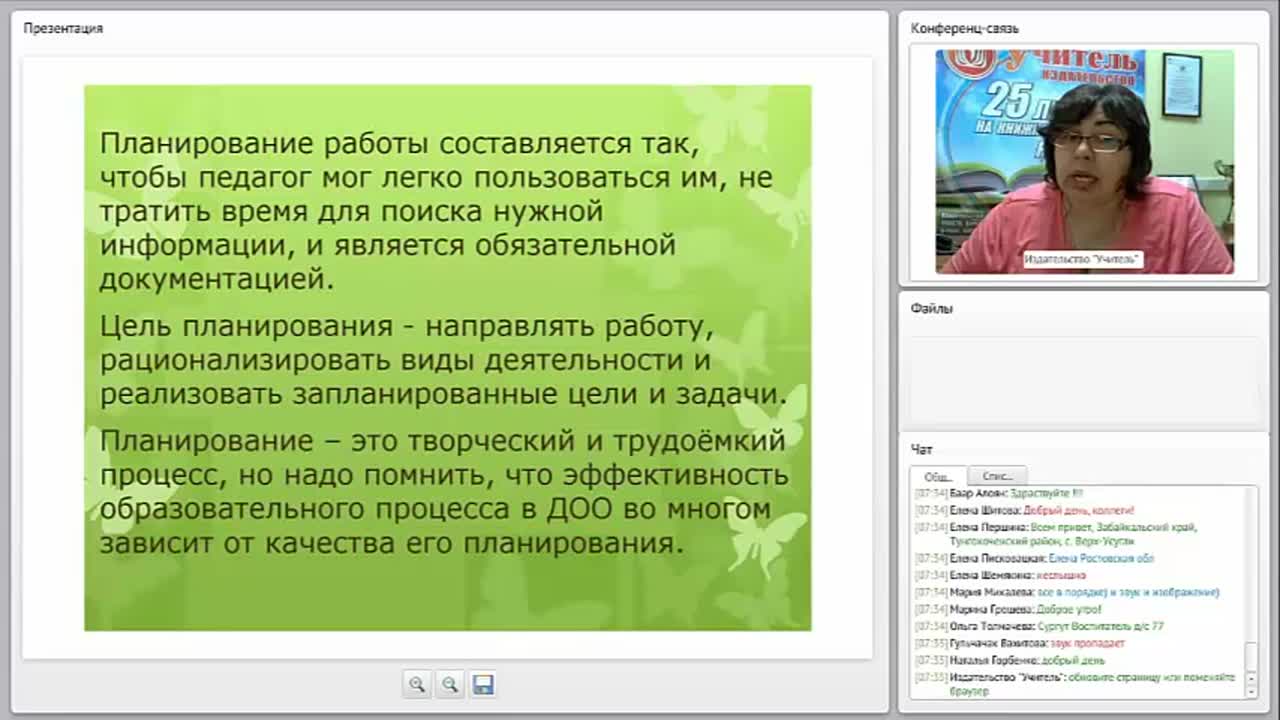Select chat message from Мария Михалева
The width and height of the screenshot is (1280, 720).
coord(1067,592)
